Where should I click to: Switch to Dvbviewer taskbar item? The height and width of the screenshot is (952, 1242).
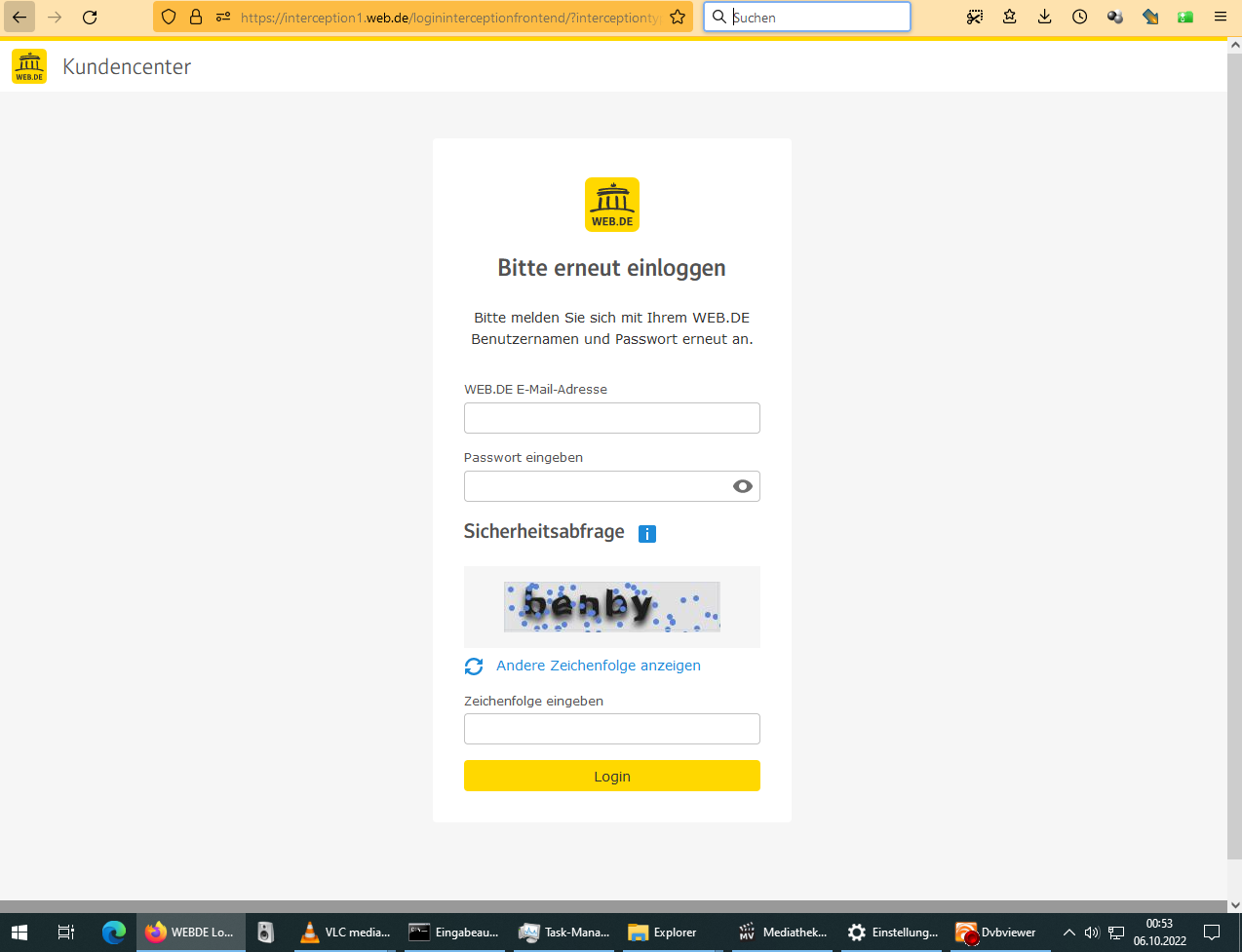point(1000,933)
